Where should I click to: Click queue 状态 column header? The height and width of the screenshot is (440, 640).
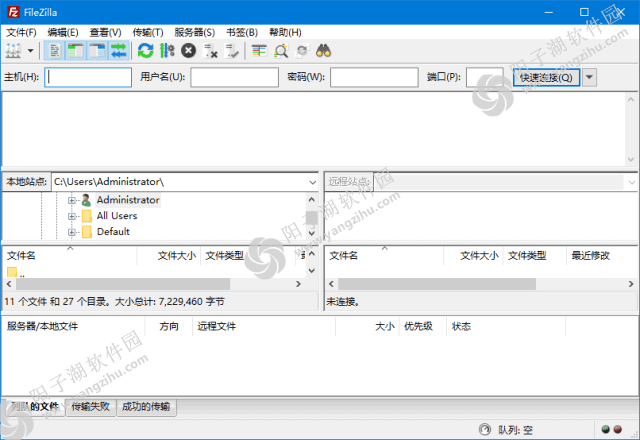click(x=506, y=327)
